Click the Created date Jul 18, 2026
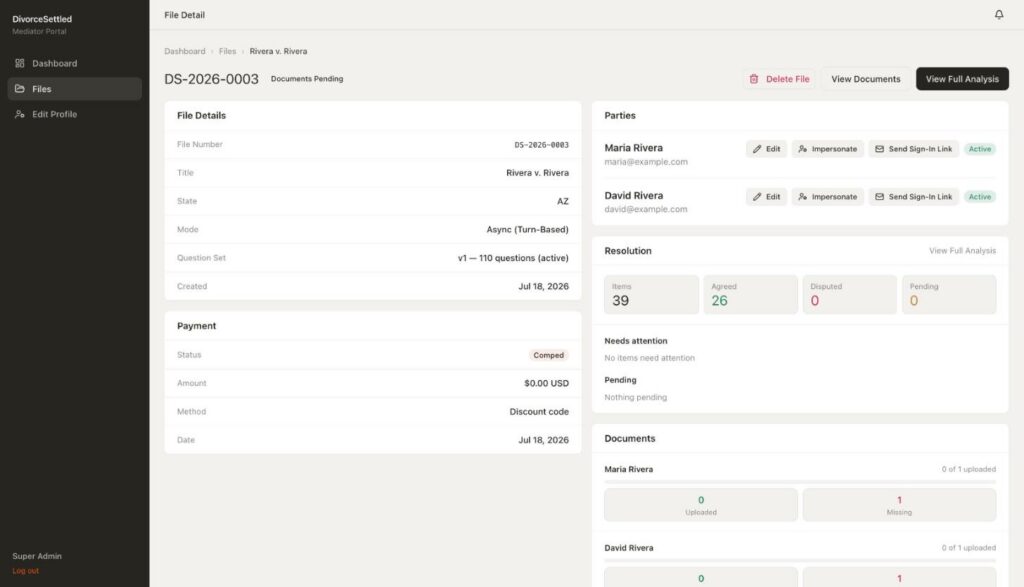The width and height of the screenshot is (1024, 587). pyautogui.click(x=543, y=287)
